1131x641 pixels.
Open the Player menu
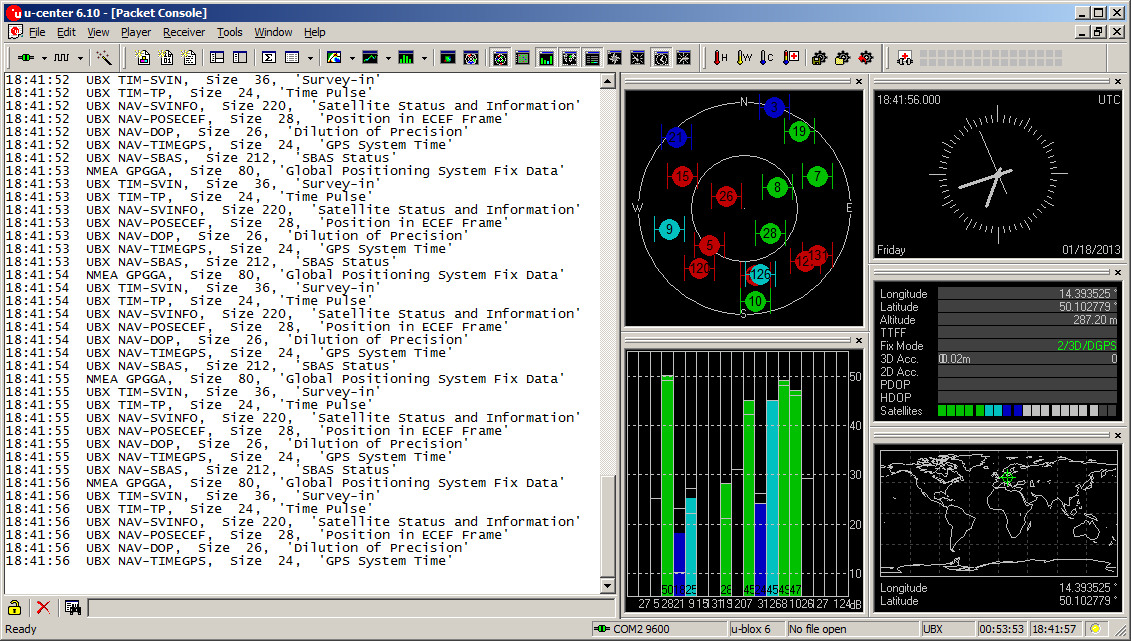click(x=136, y=32)
